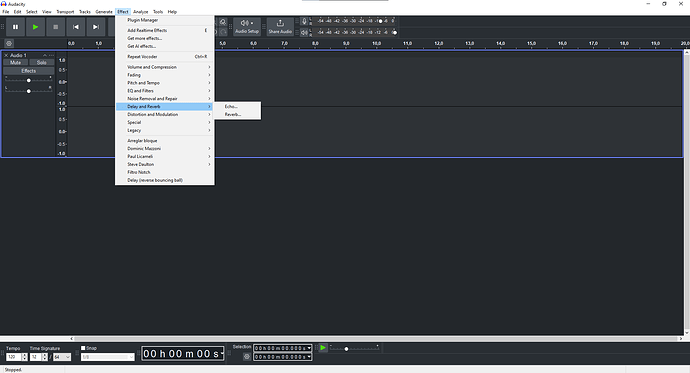Viewport: 690px width, 373px height.
Task: Solo the Audio 1 track
Action: click(41, 62)
